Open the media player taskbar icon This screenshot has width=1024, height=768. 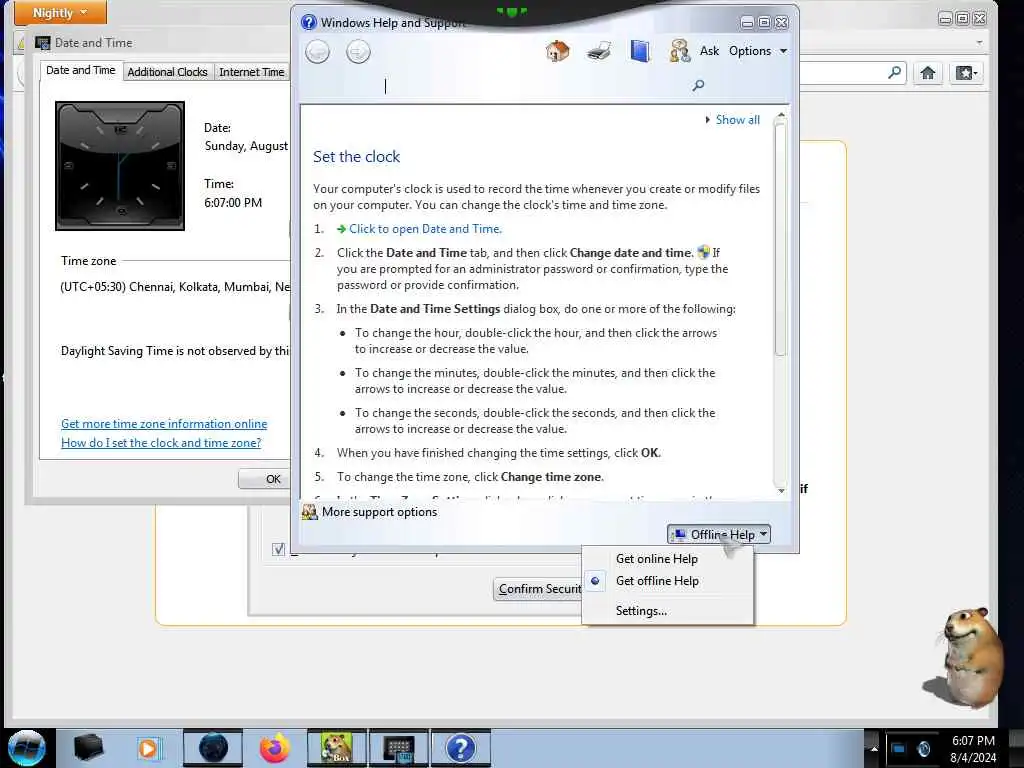pos(148,748)
